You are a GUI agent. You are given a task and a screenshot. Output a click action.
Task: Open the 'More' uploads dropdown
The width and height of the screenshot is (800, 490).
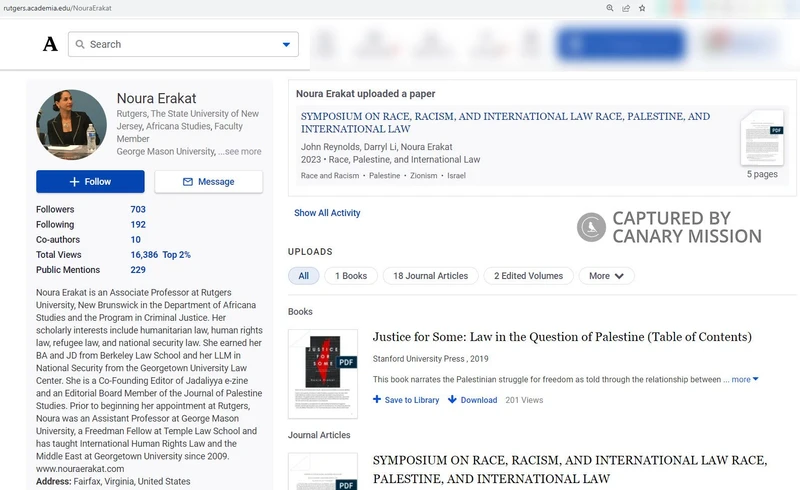(606, 276)
